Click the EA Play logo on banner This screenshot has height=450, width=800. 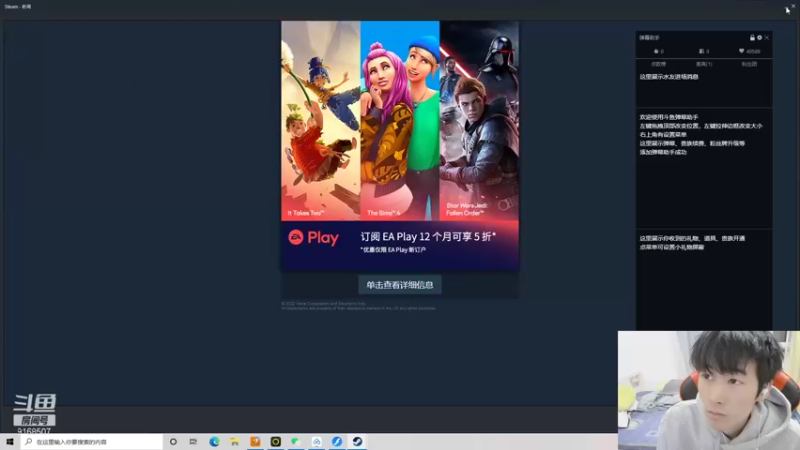(313, 238)
